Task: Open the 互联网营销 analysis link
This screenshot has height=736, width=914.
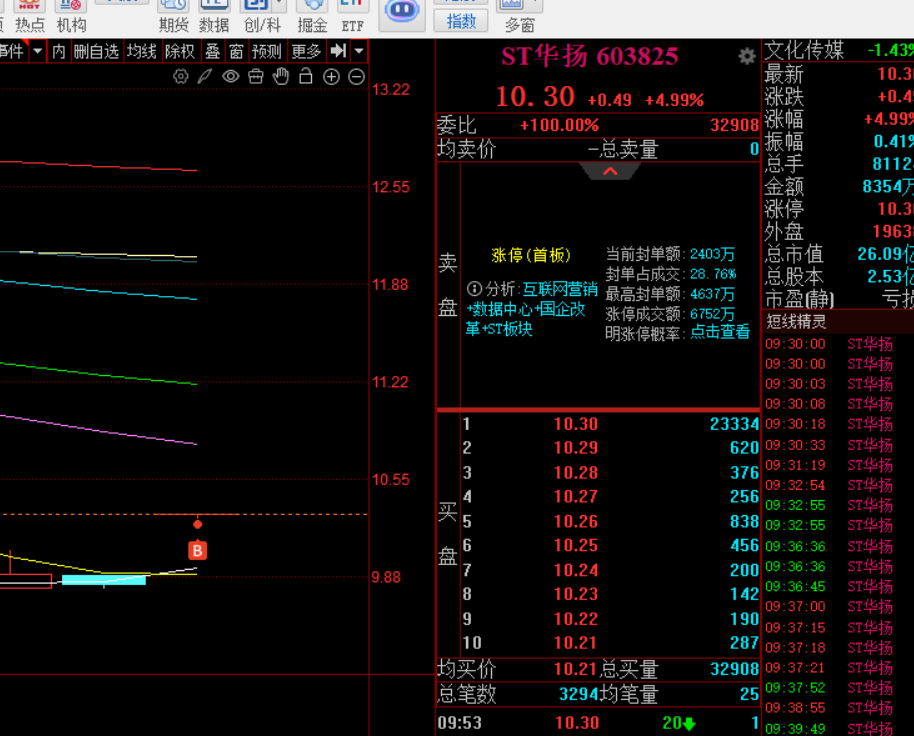Action: tap(560, 289)
